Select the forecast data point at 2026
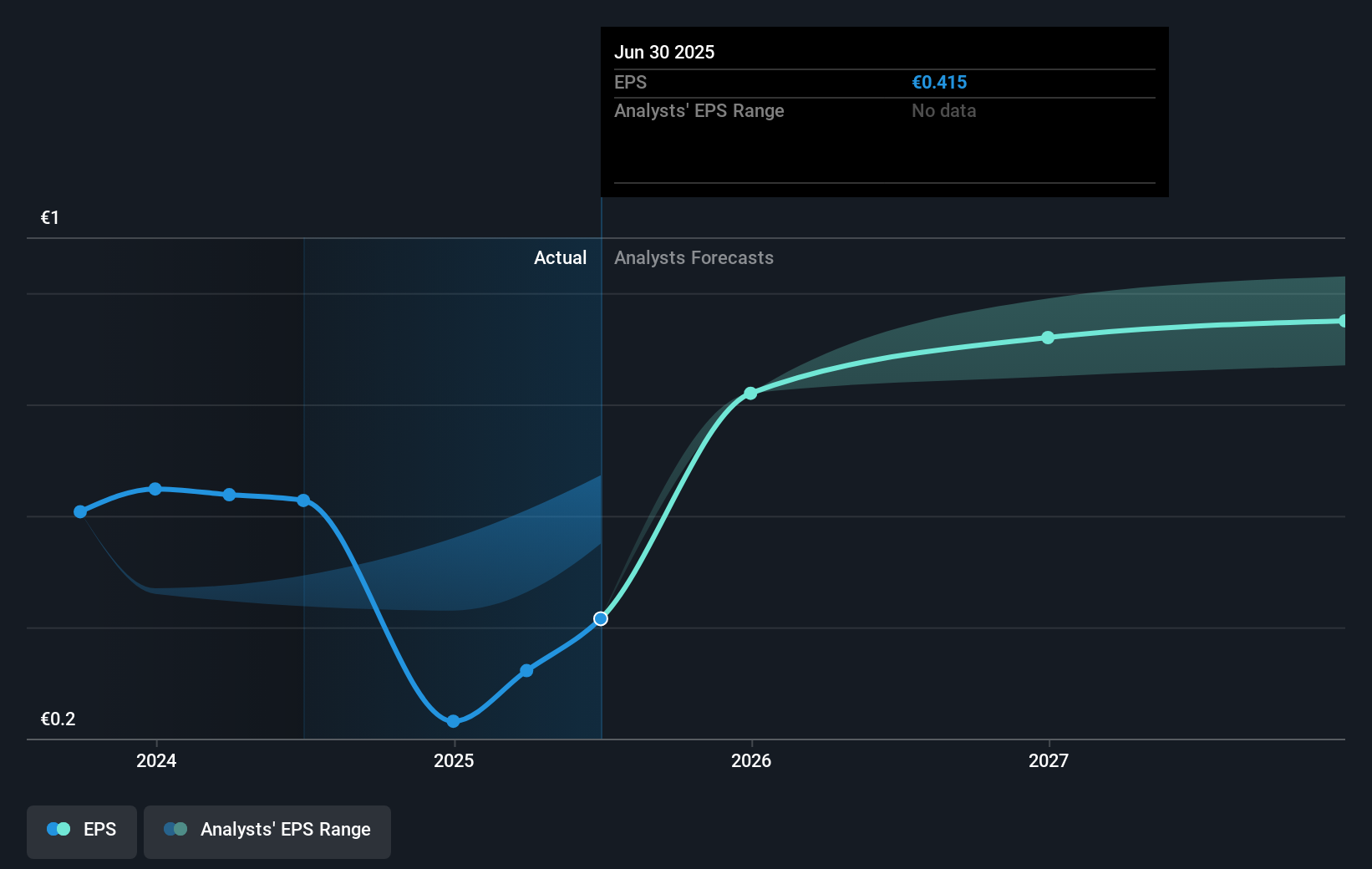1372x869 pixels. click(750, 394)
